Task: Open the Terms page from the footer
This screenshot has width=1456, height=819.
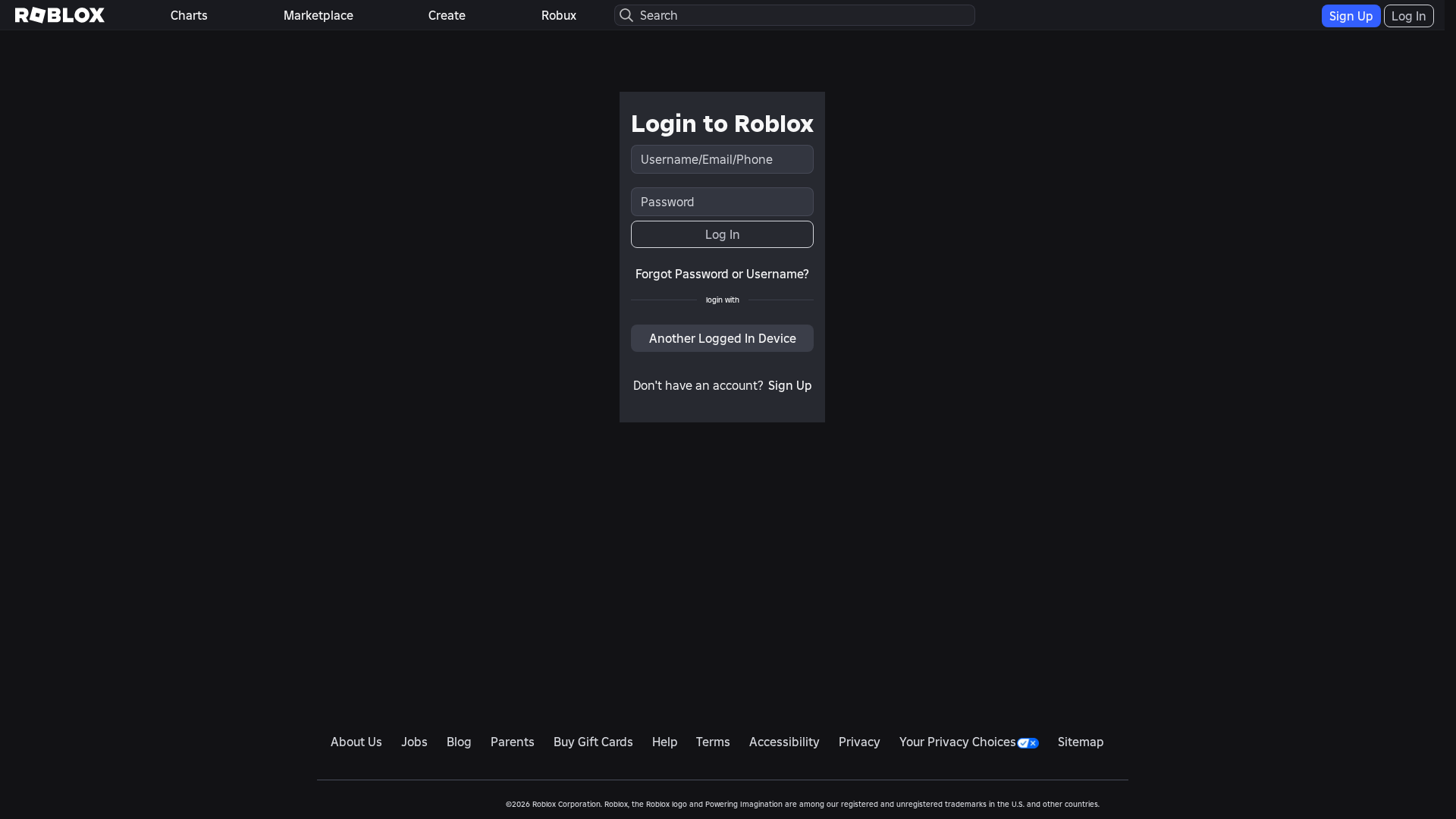Action: click(712, 742)
